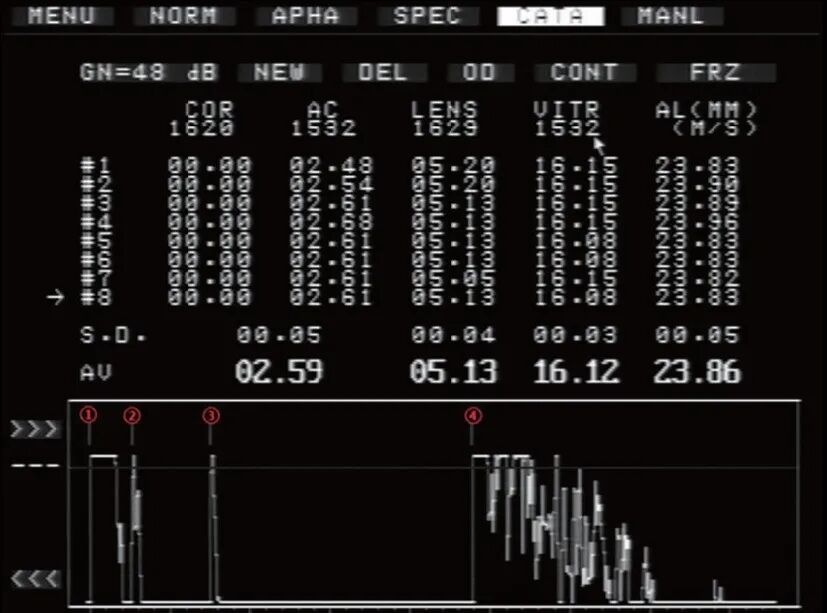This screenshot has height=613, width=827.
Task: Click AL value 23.90 in row #2
Action: coord(697,184)
